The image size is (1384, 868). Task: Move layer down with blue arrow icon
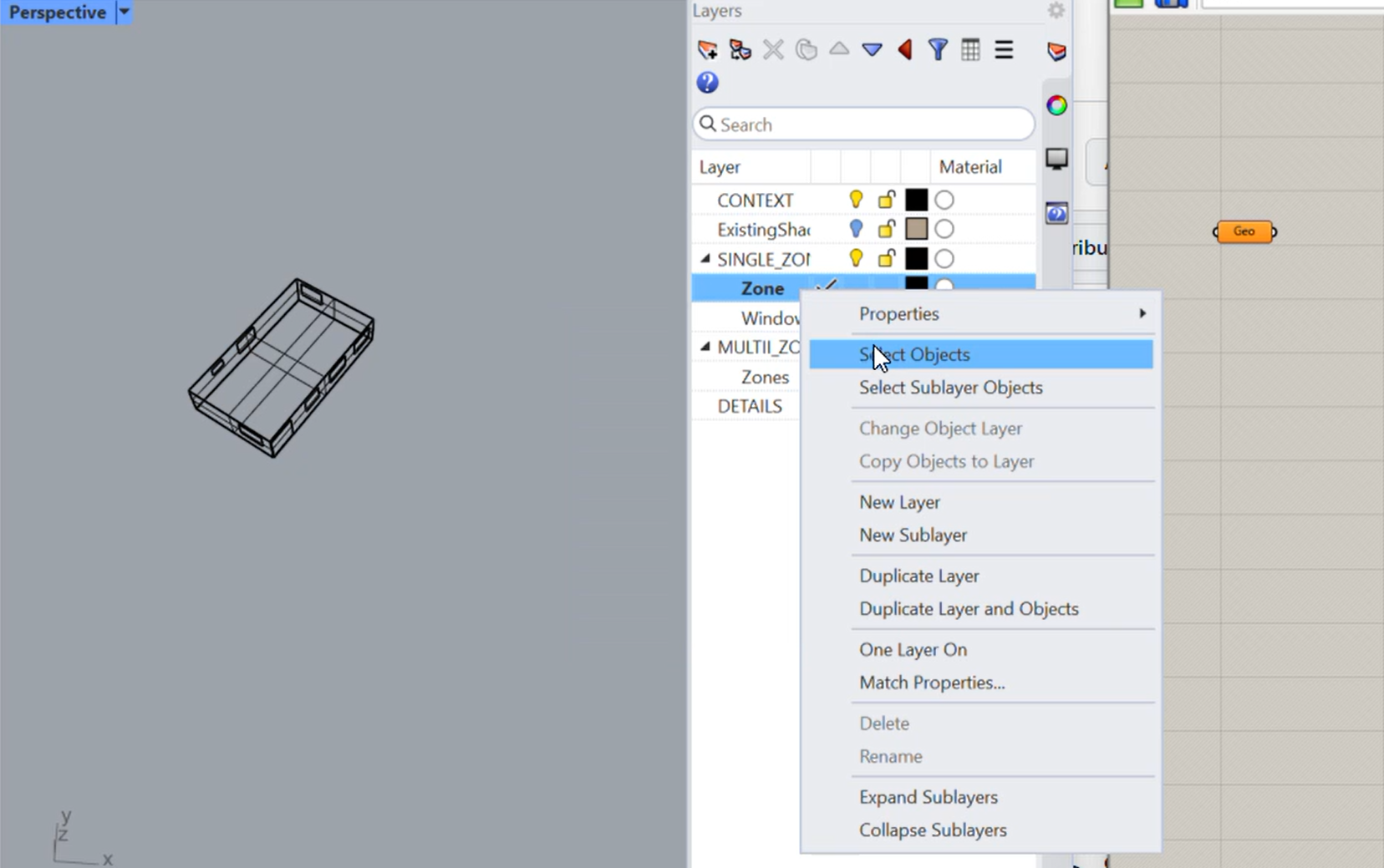(872, 50)
